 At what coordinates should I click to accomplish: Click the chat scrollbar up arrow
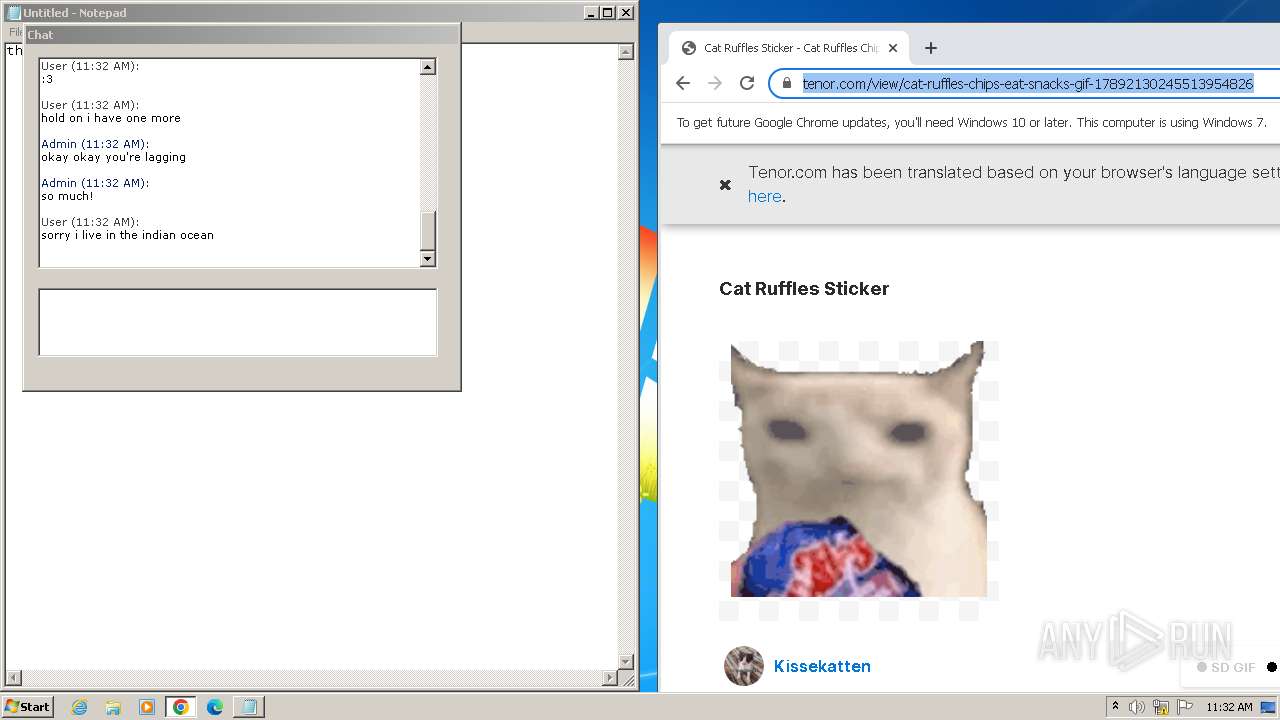[428, 67]
